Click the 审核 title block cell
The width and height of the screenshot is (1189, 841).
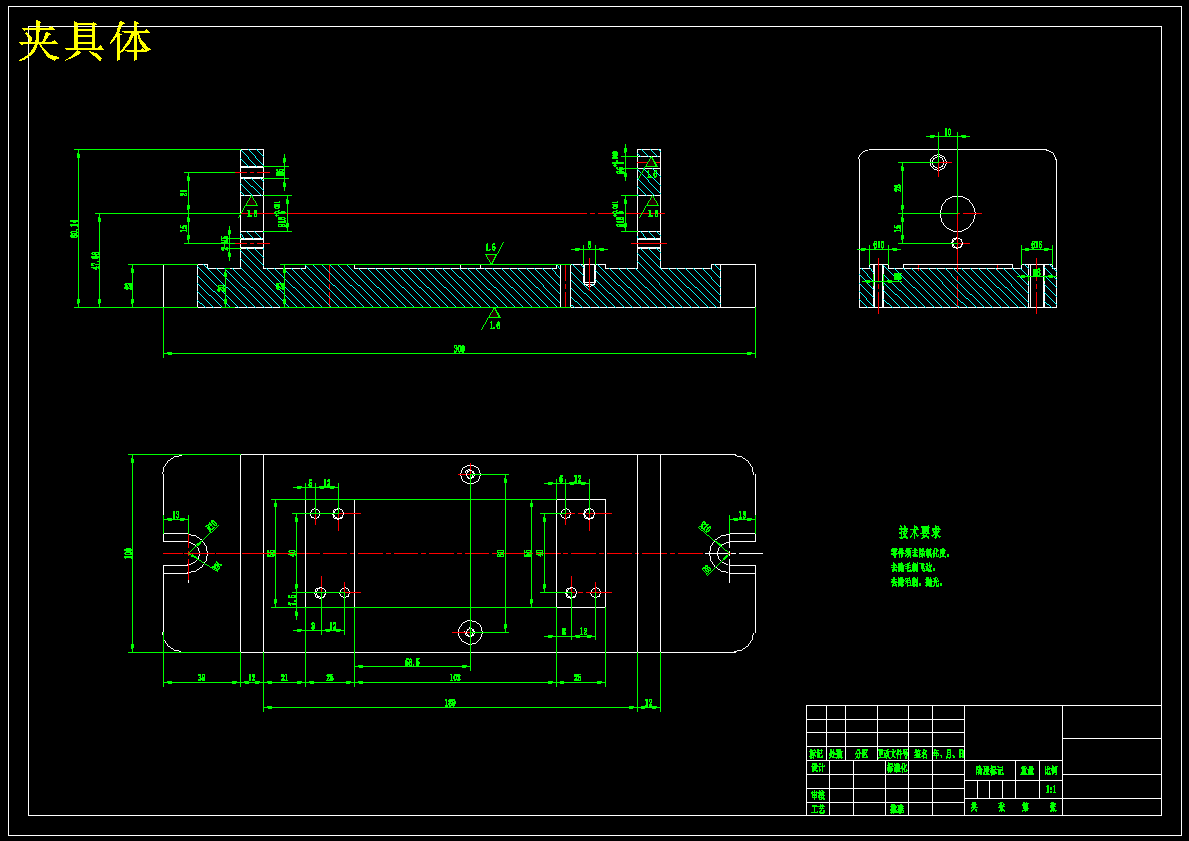click(x=817, y=795)
